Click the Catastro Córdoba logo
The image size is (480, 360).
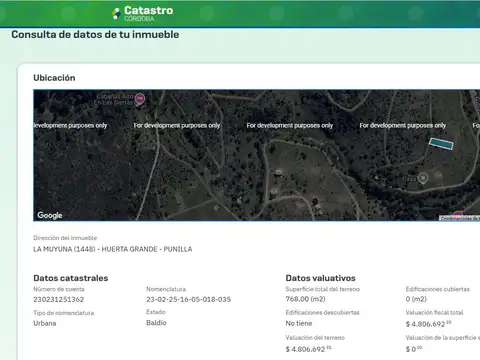[143, 14]
